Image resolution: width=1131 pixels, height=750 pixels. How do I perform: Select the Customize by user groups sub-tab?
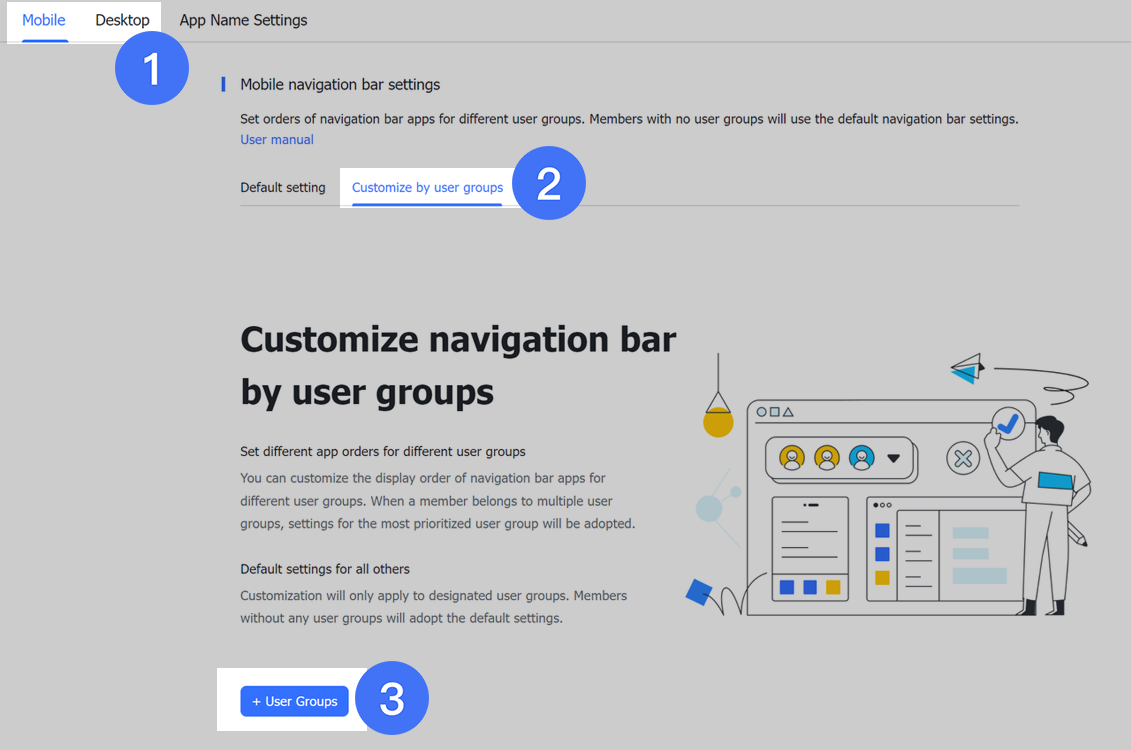427,187
